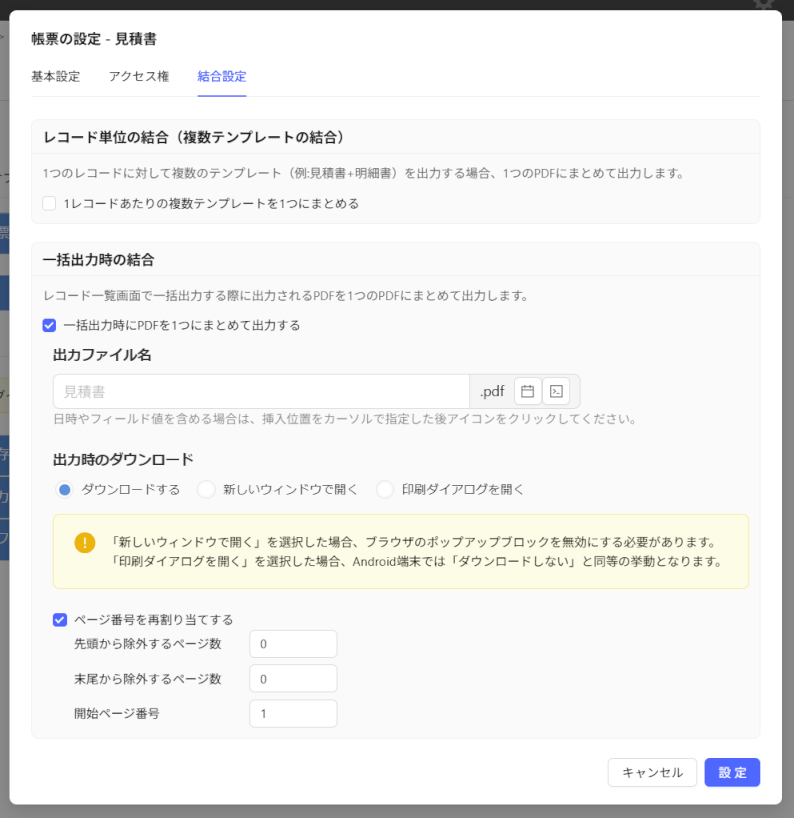Click the キャンセル button
Image resolution: width=794 pixels, height=818 pixels.
pos(652,772)
